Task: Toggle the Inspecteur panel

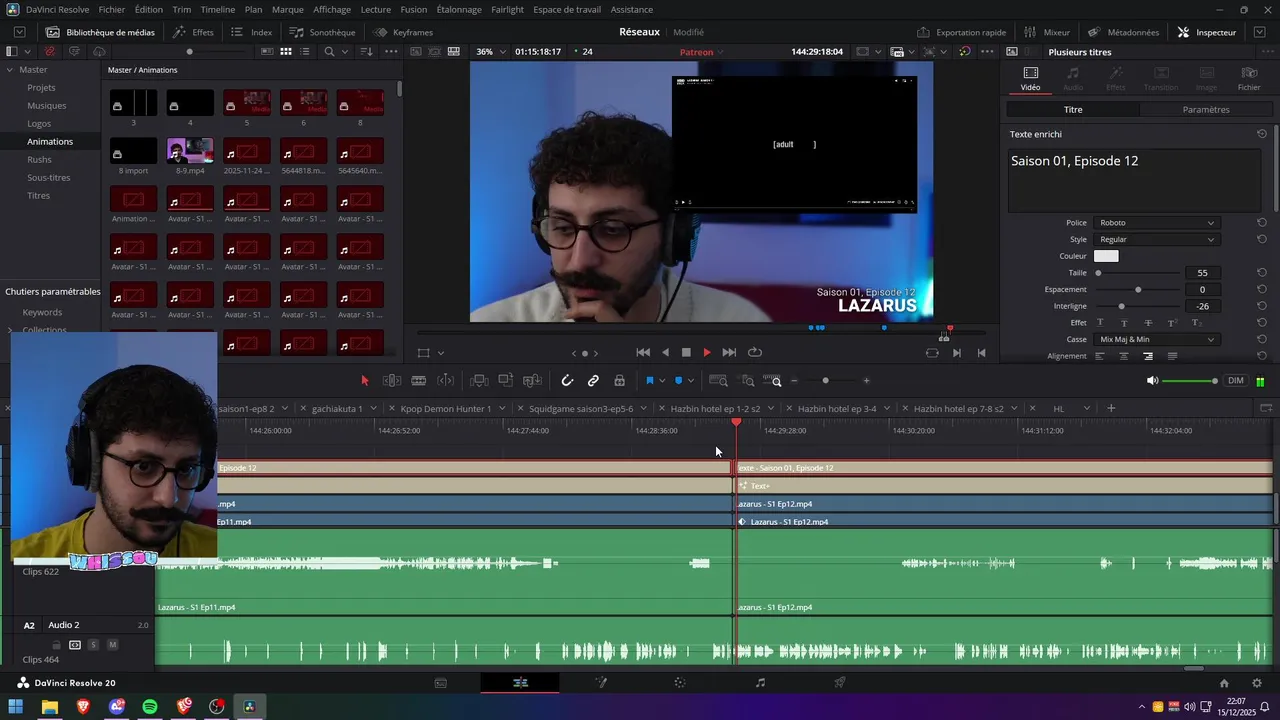Action: [x=1207, y=32]
